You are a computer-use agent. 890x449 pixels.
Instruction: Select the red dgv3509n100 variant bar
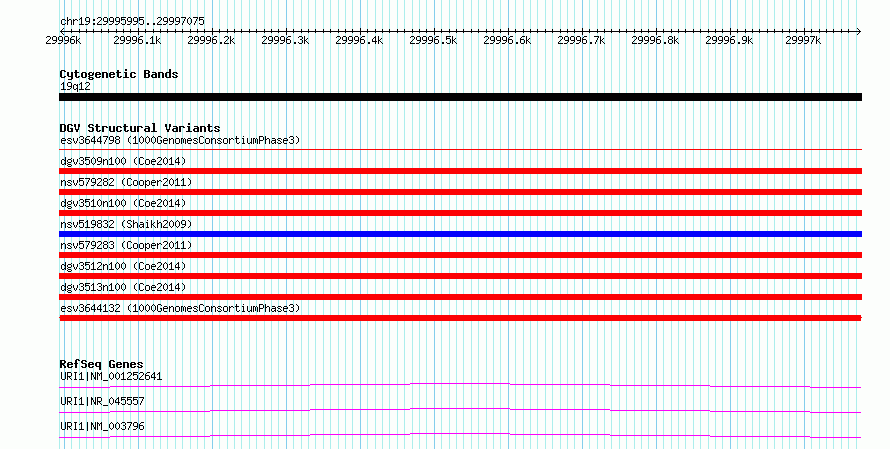click(x=460, y=171)
